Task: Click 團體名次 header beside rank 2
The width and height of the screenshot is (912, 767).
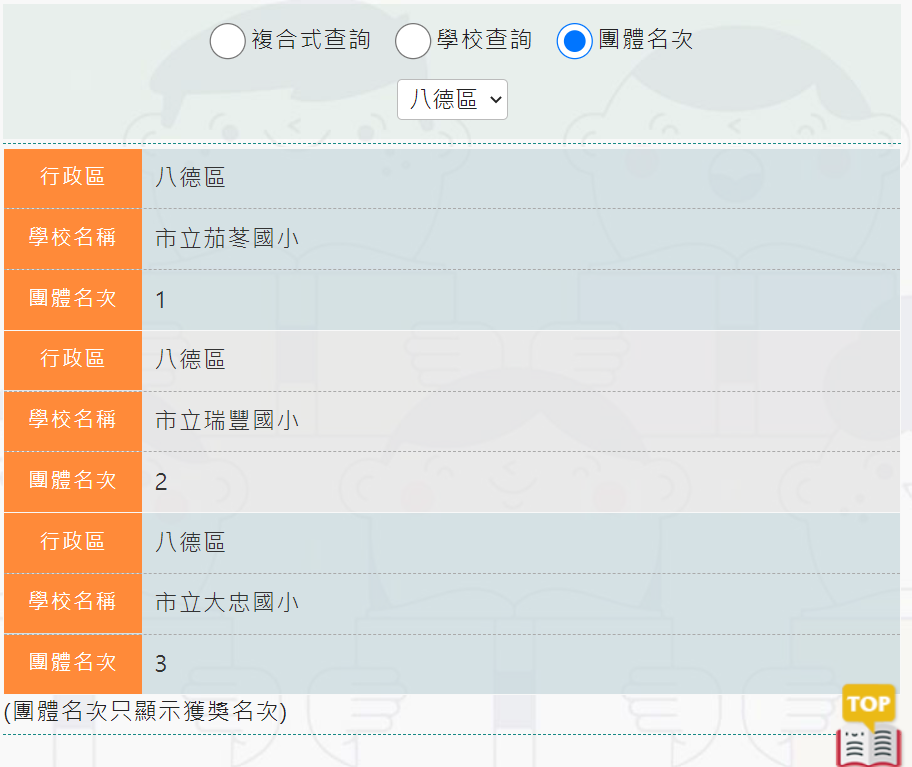Action: click(x=73, y=480)
